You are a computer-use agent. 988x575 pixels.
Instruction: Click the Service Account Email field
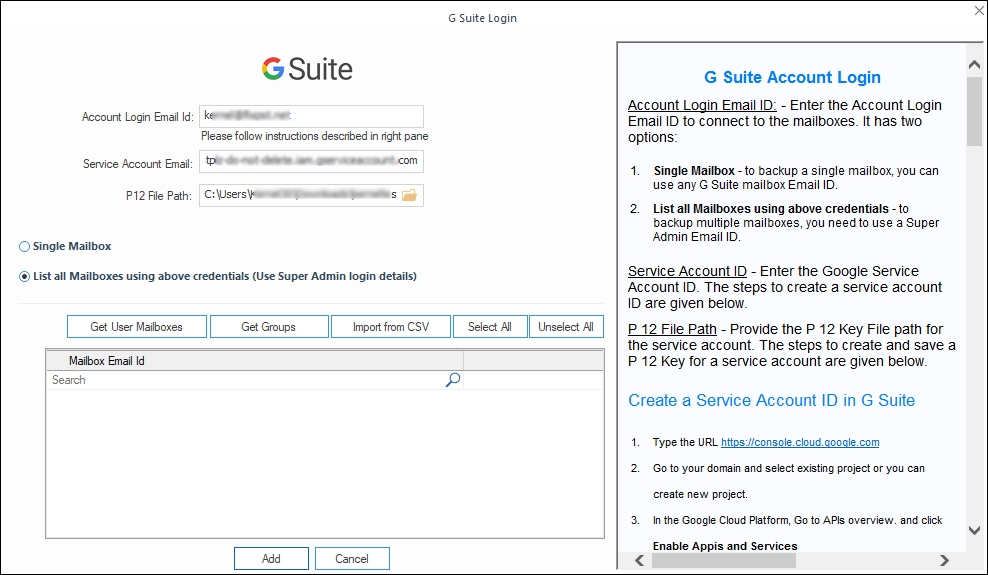point(311,161)
